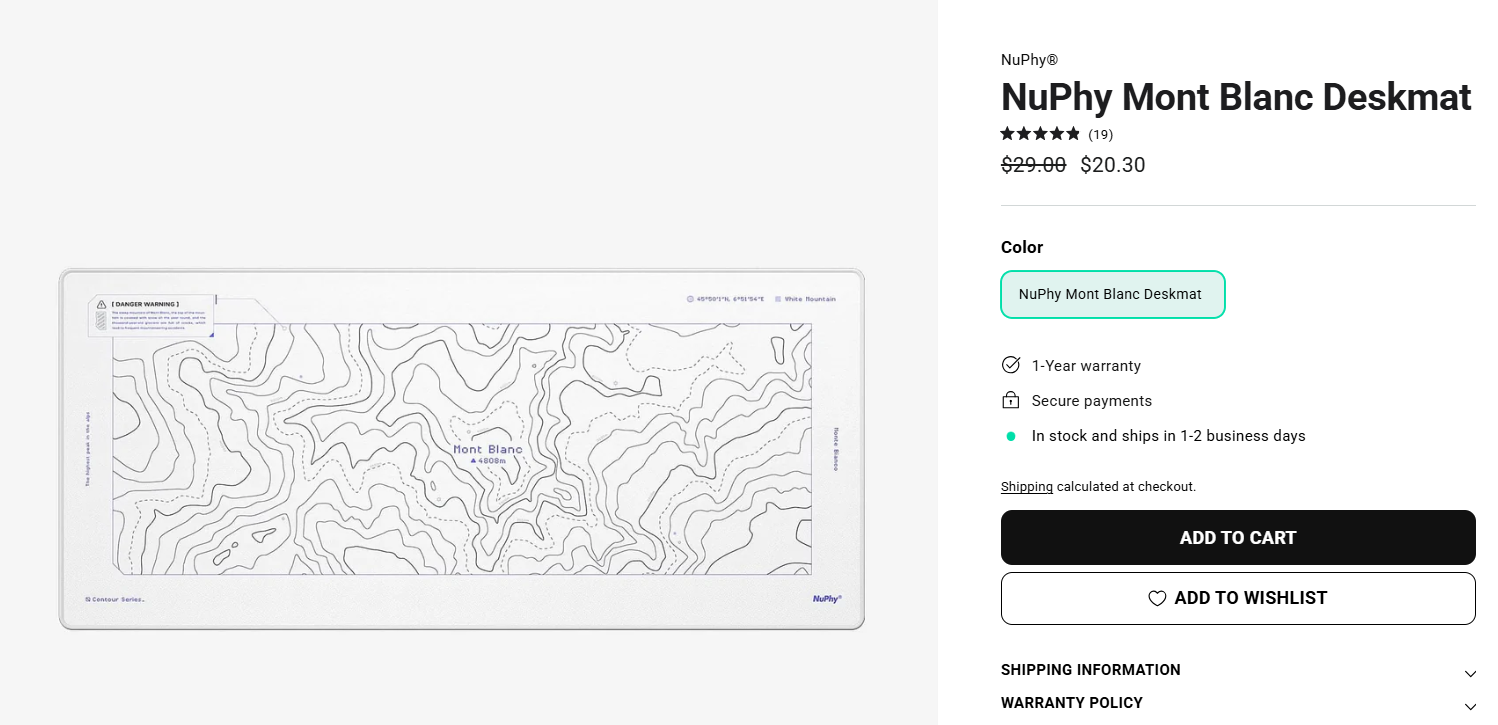The width and height of the screenshot is (1498, 725).
Task: Click the green in-stock status dot
Action: 1011,436
